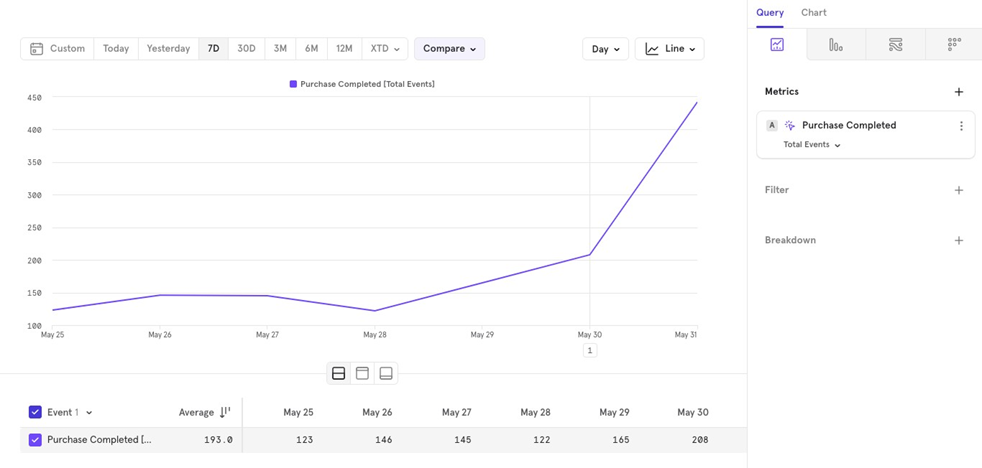Show split chart and table layout
This screenshot has width=982, height=468.
click(x=339, y=373)
